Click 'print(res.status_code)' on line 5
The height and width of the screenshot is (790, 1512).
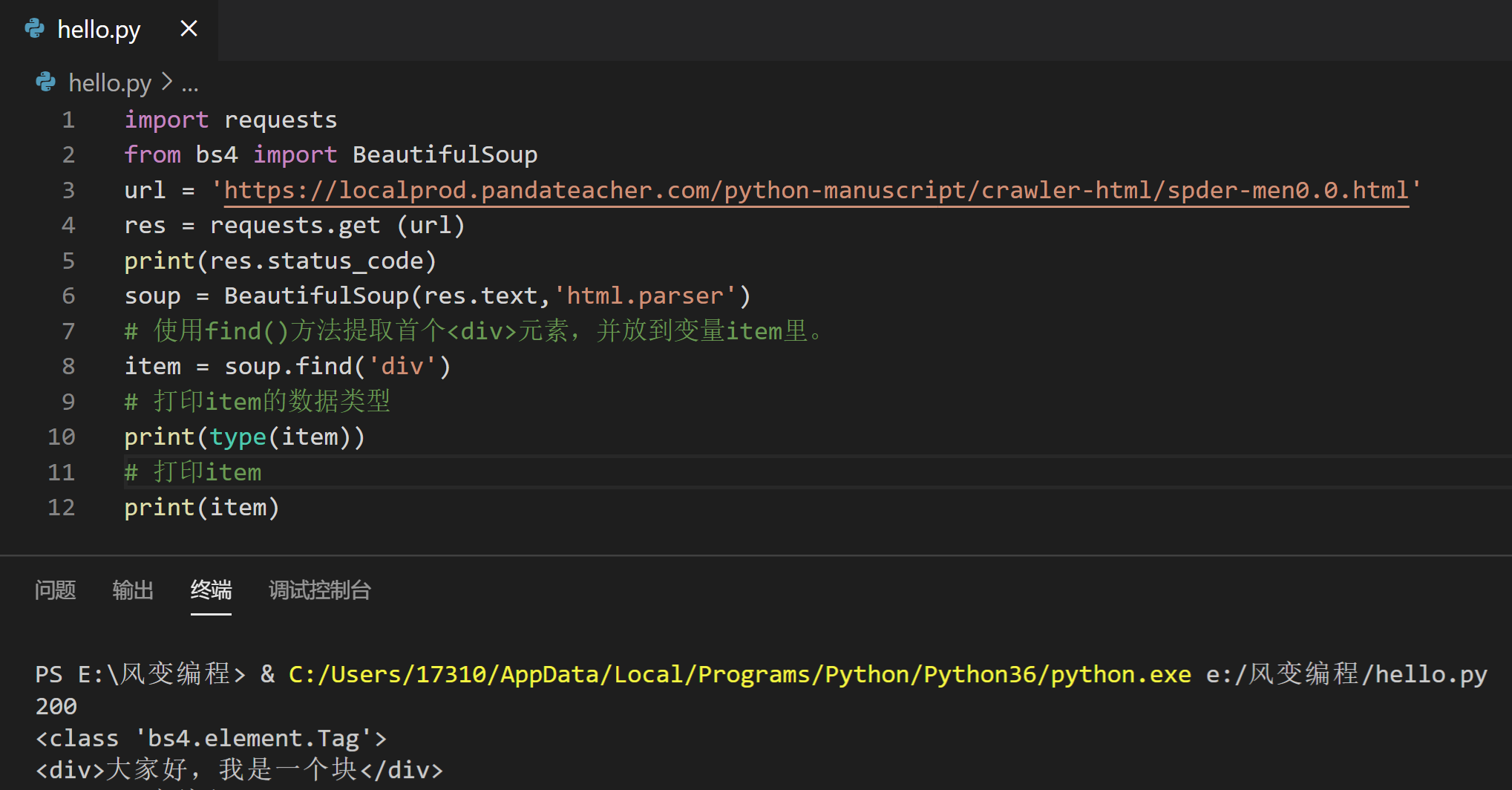(x=281, y=261)
